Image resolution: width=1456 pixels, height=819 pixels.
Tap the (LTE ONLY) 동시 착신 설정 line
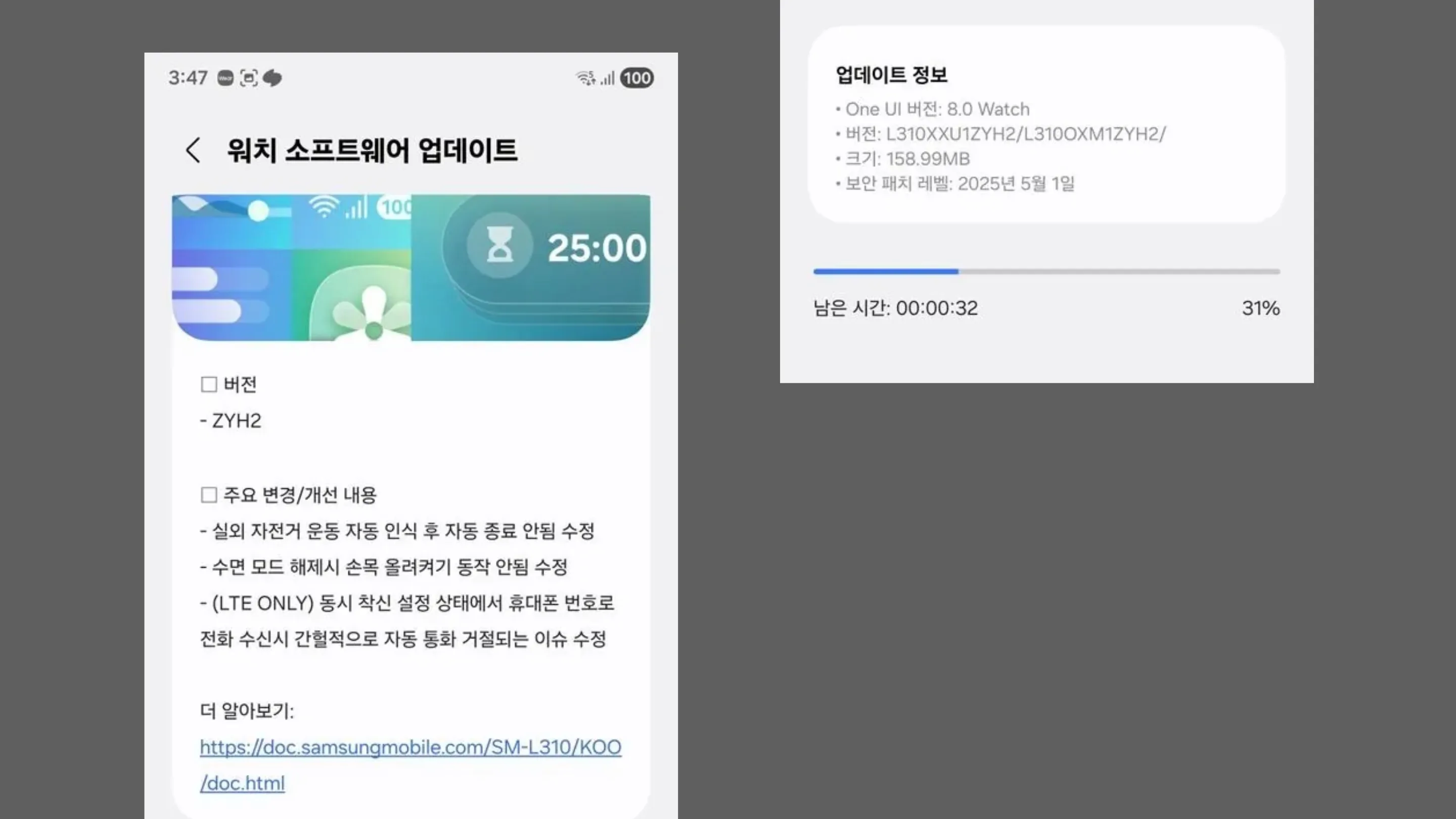click(x=407, y=603)
